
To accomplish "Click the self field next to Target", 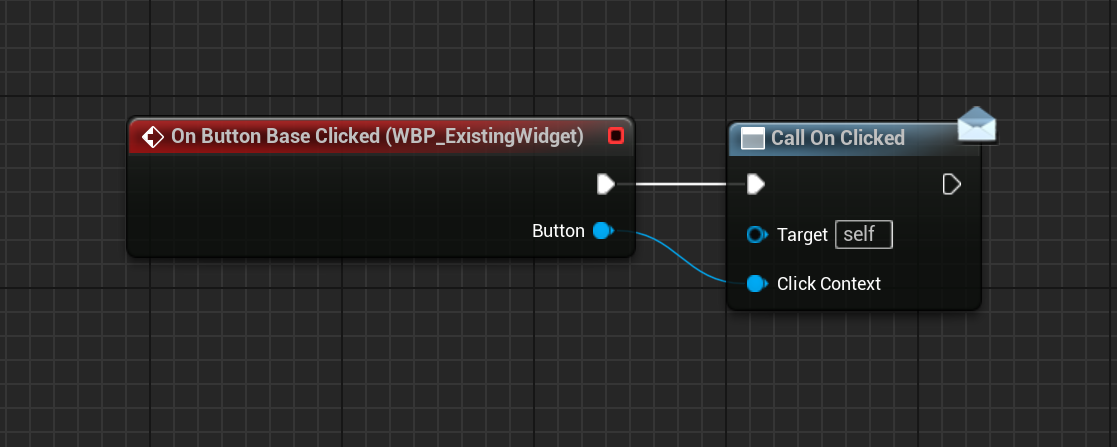I will (x=863, y=235).
